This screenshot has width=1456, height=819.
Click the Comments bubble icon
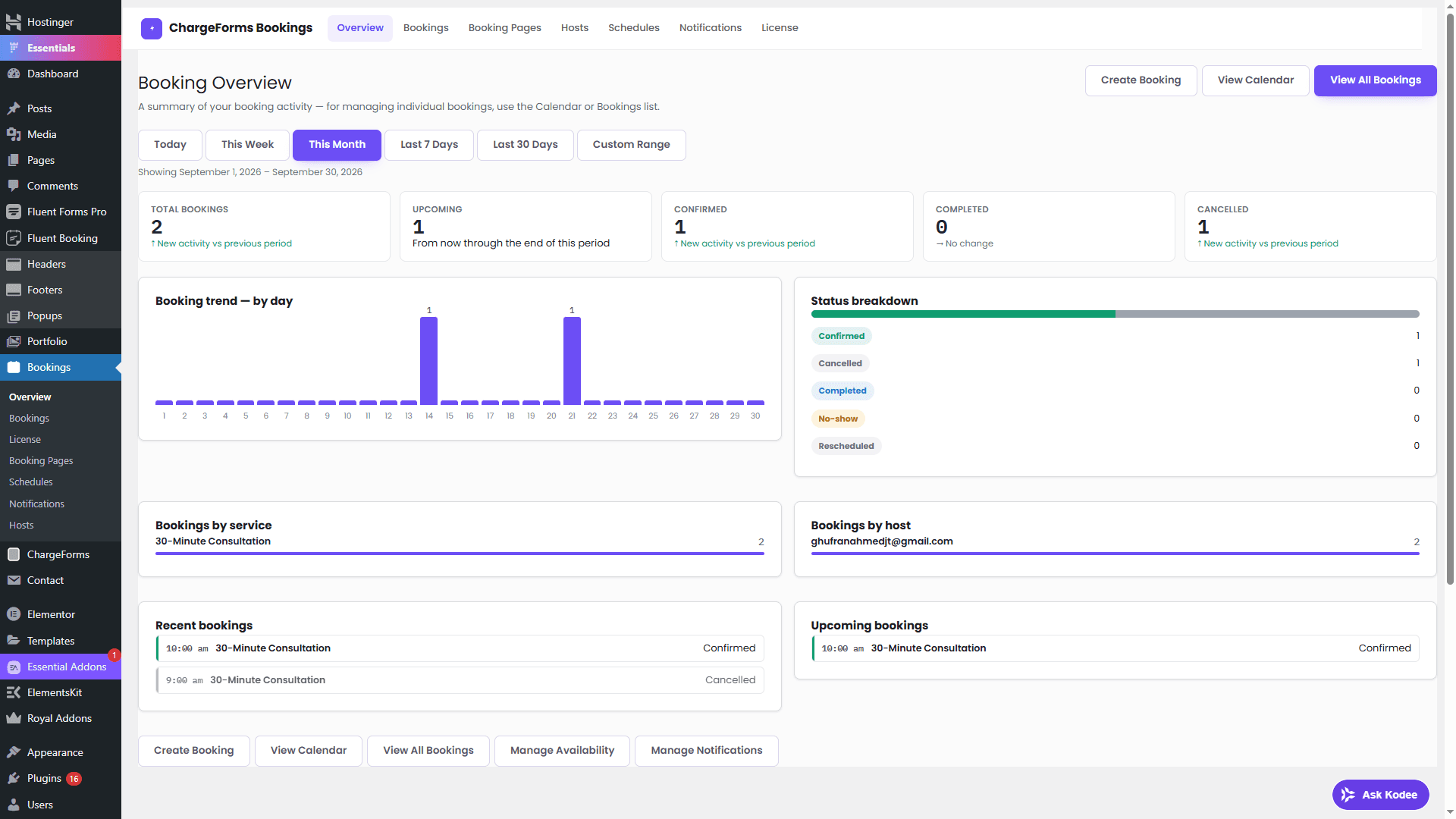point(14,186)
